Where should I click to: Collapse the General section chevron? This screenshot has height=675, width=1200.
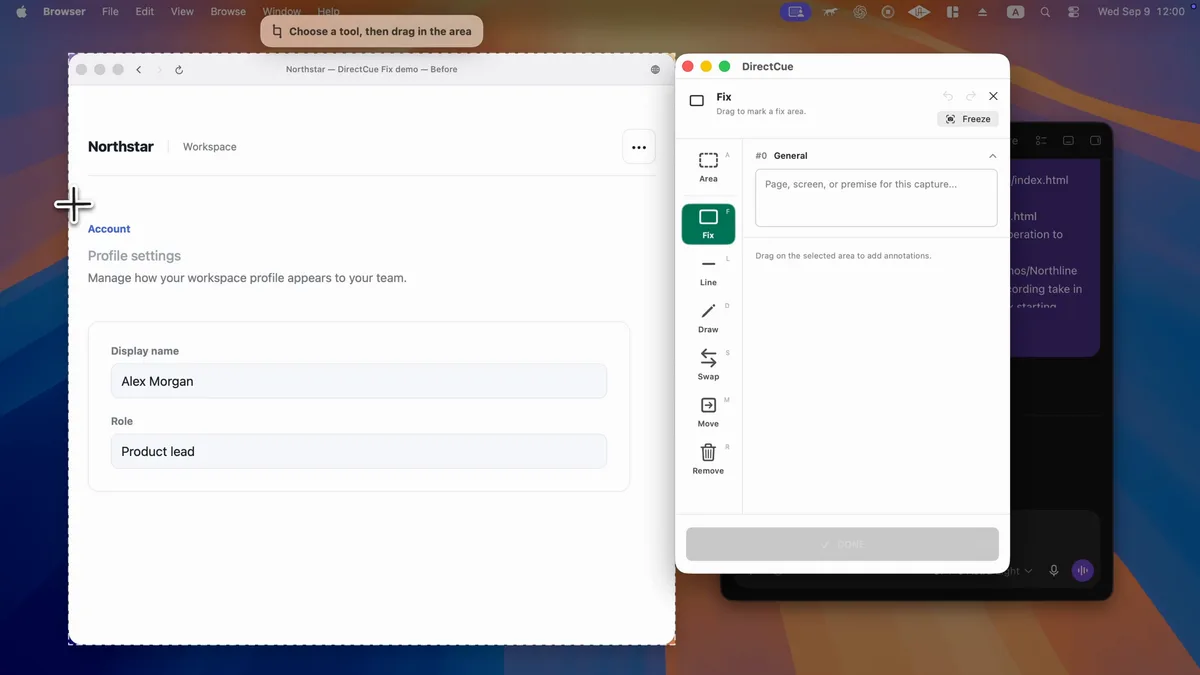click(992, 156)
